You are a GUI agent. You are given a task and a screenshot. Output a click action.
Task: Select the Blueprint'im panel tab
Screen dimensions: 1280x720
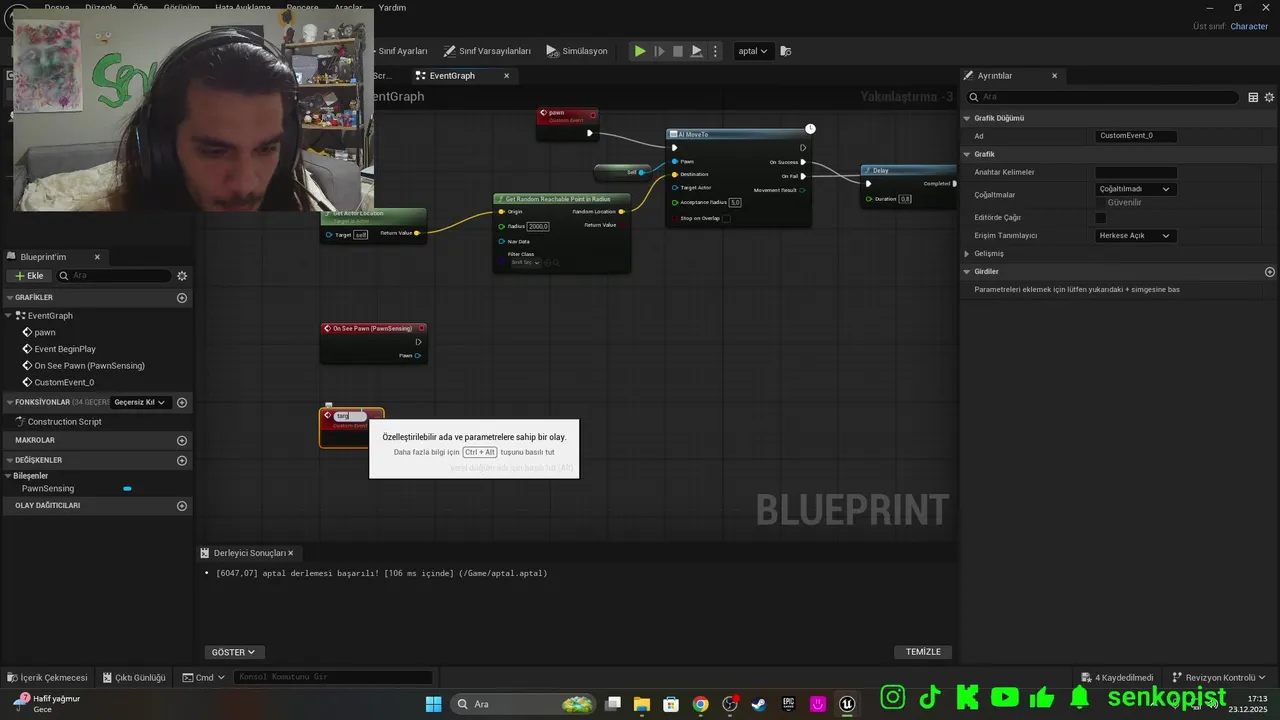43,257
